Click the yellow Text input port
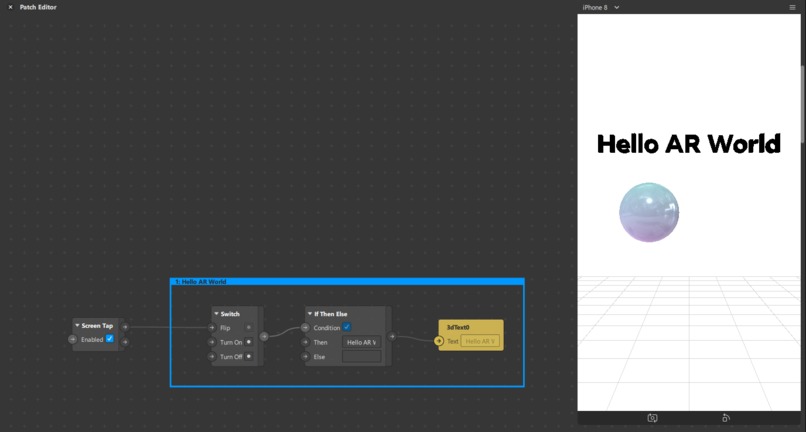Image resolution: width=806 pixels, height=432 pixels. click(x=438, y=341)
